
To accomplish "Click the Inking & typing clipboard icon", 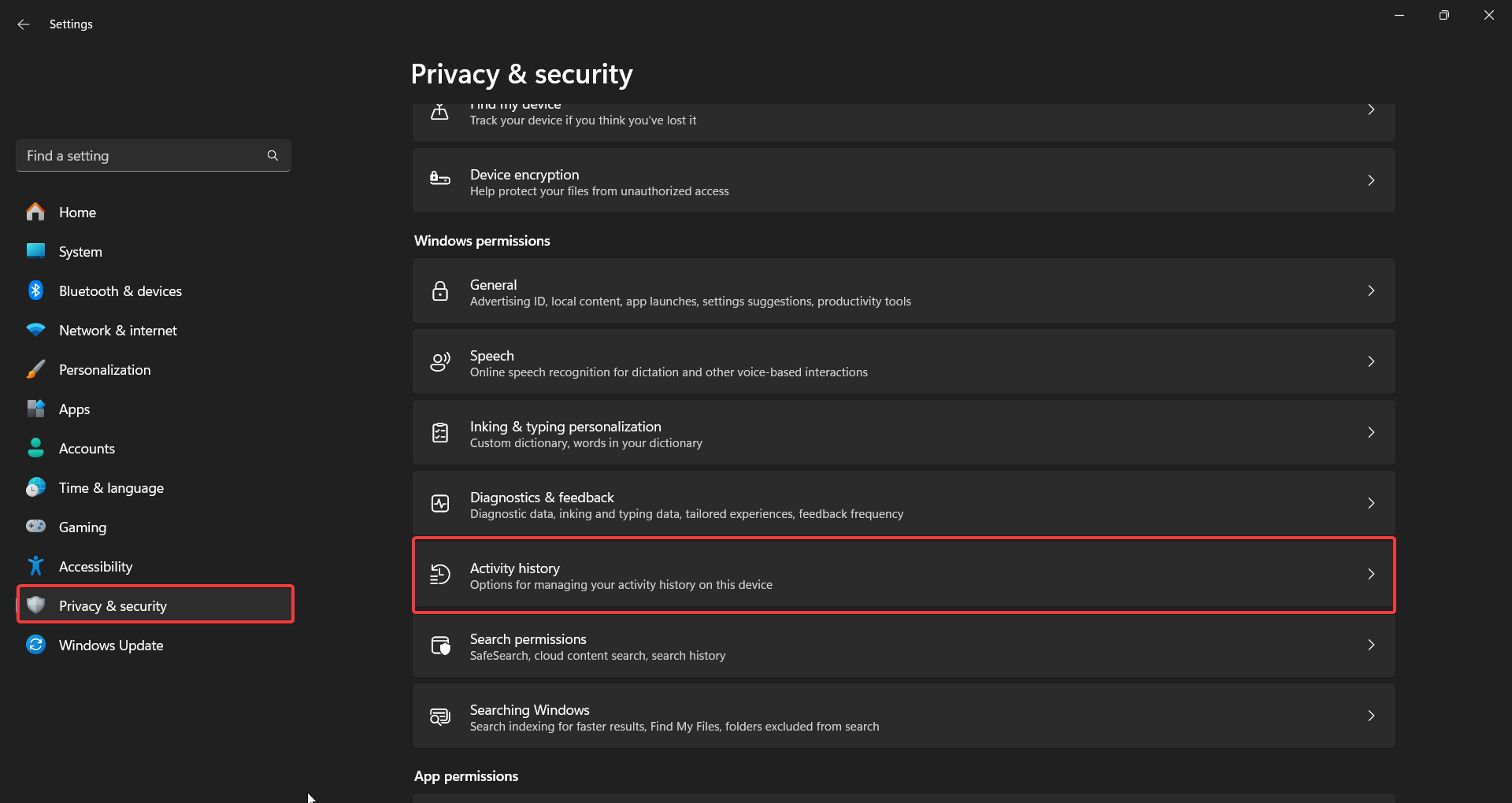I will point(440,432).
